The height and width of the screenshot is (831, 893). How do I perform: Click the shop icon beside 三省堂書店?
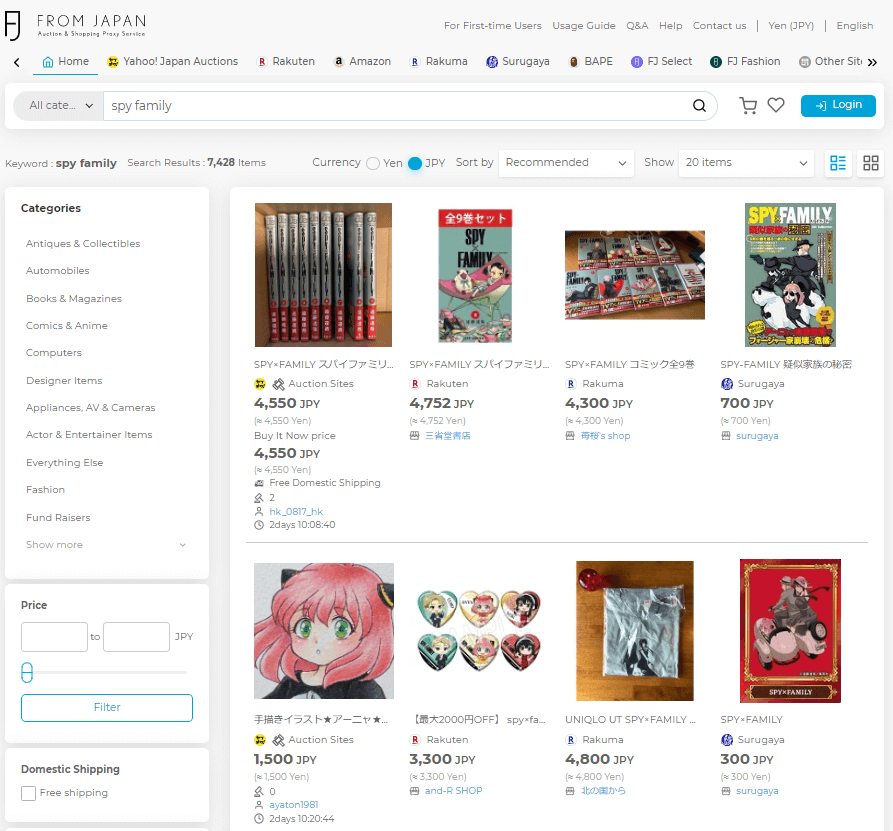(x=415, y=436)
